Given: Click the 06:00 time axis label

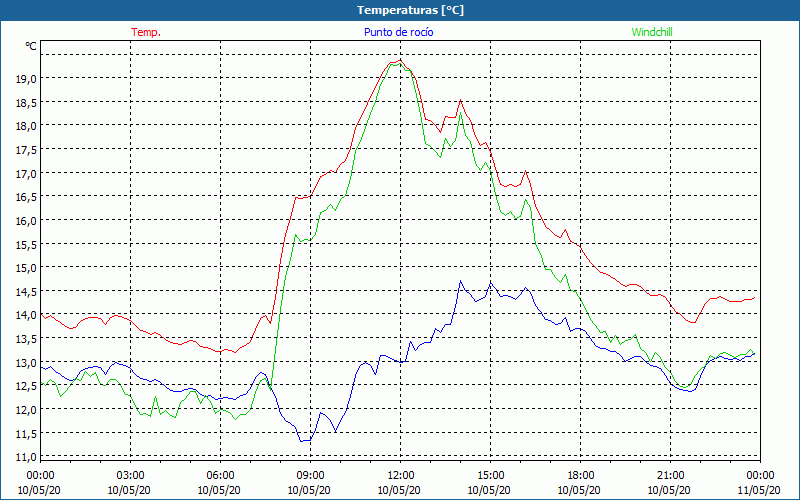Looking at the screenshot, I should [x=220, y=476].
